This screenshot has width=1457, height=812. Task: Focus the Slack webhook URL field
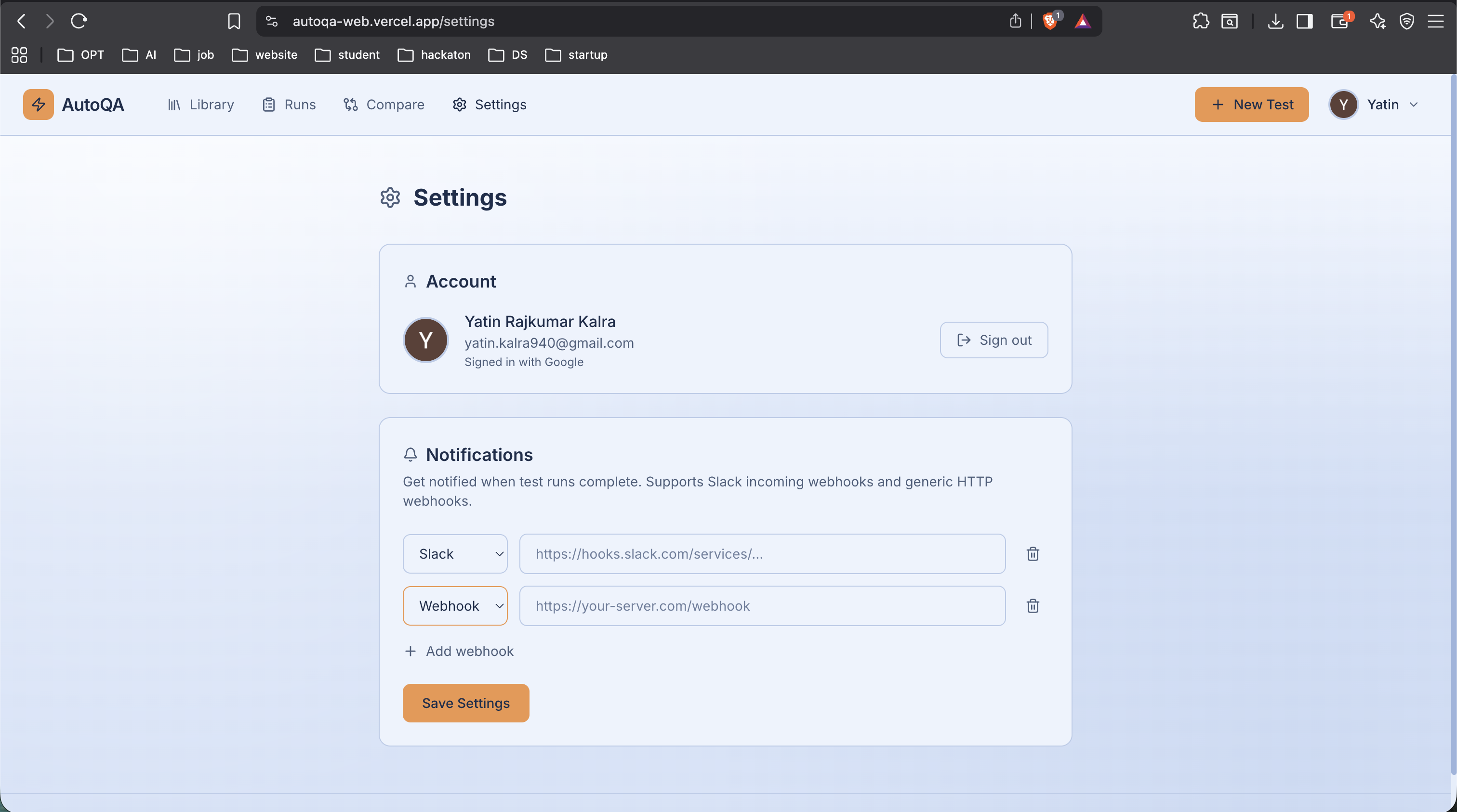[x=762, y=553]
